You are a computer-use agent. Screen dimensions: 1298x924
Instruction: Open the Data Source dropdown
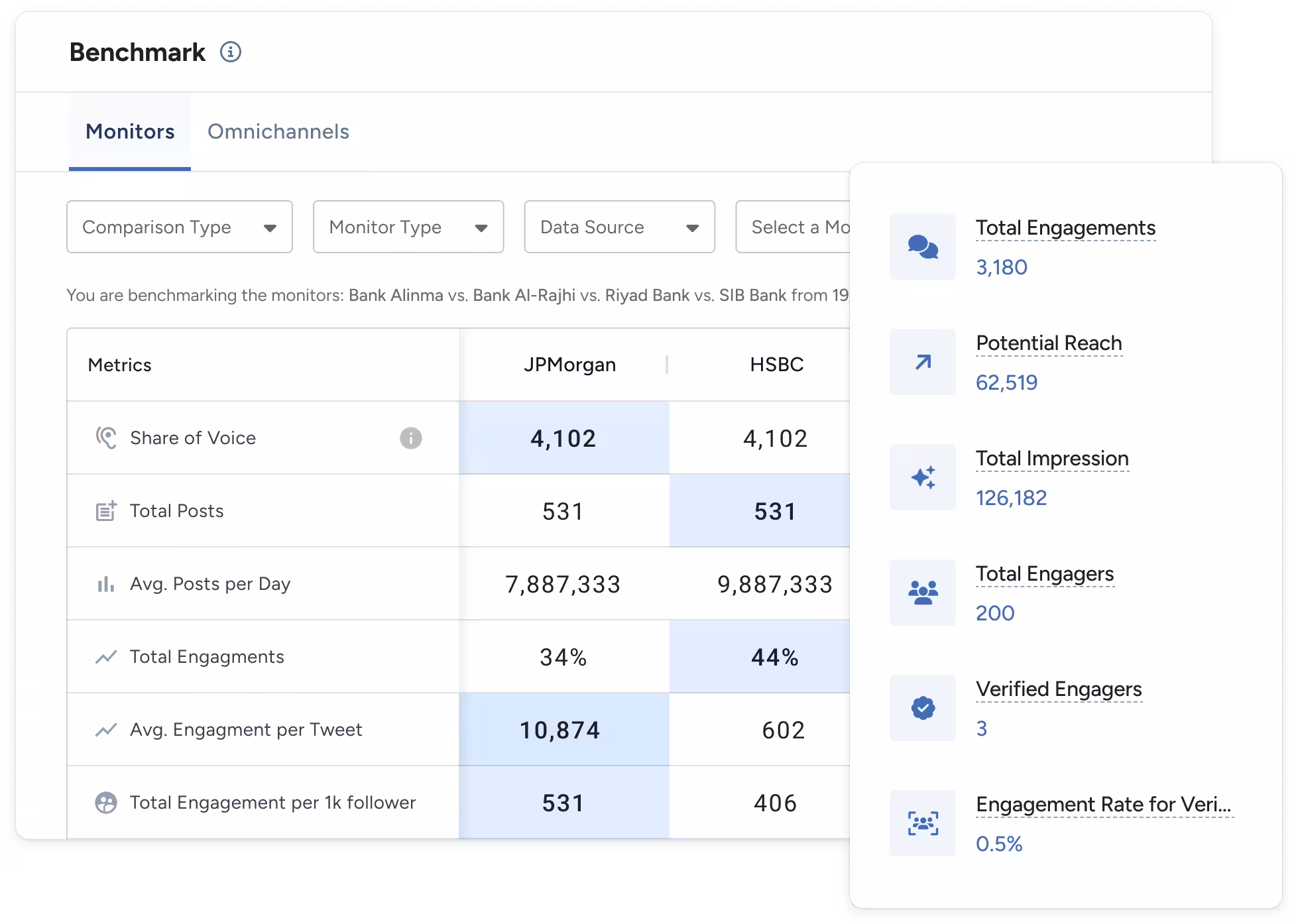619,227
